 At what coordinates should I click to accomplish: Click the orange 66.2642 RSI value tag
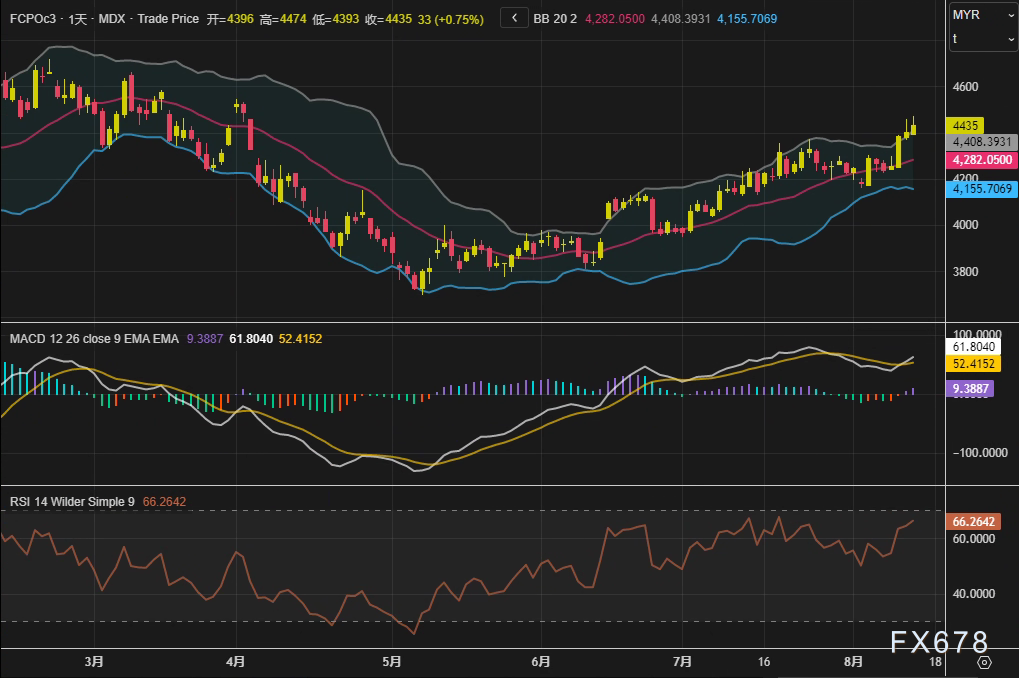[973, 521]
